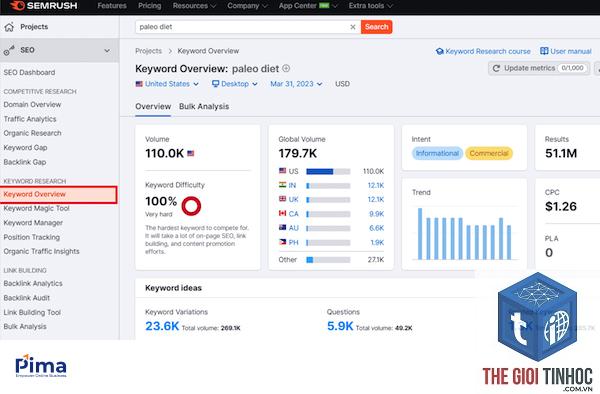Open the Projects home icon
The height and width of the screenshot is (394, 600).
(x=9, y=27)
